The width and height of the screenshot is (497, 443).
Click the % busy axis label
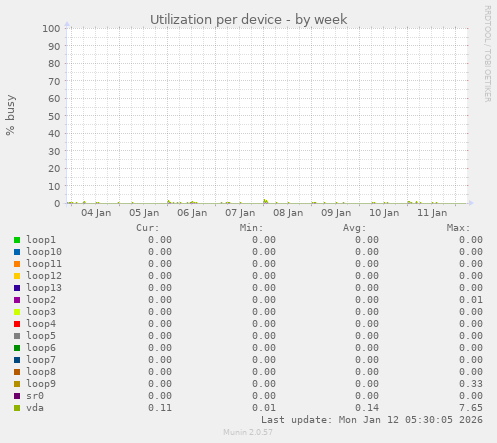click(10, 115)
